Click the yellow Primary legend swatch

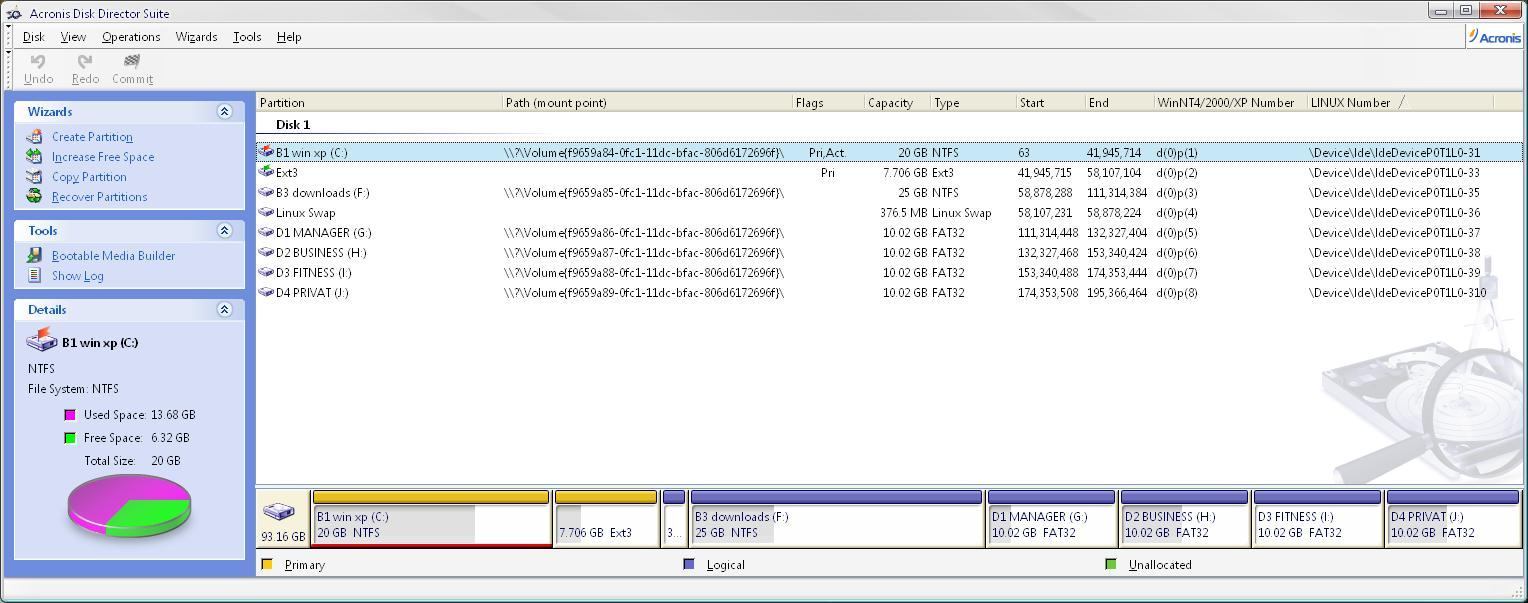267,564
